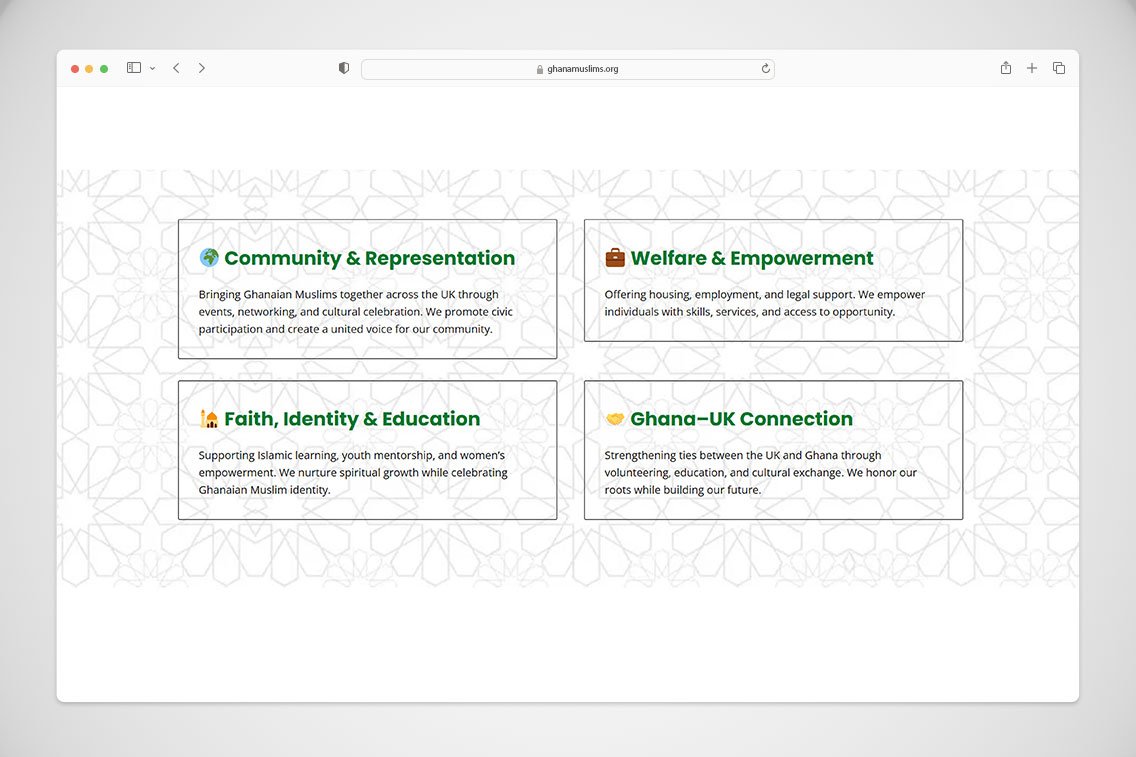1136x757 pixels.
Task: Click the globe emoji icon
Action: [209, 258]
